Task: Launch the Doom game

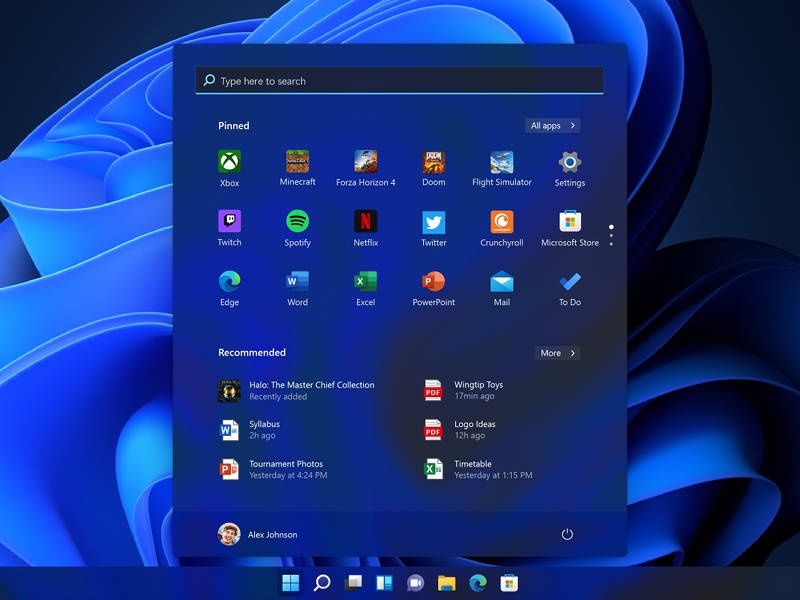Action: pyautogui.click(x=434, y=168)
